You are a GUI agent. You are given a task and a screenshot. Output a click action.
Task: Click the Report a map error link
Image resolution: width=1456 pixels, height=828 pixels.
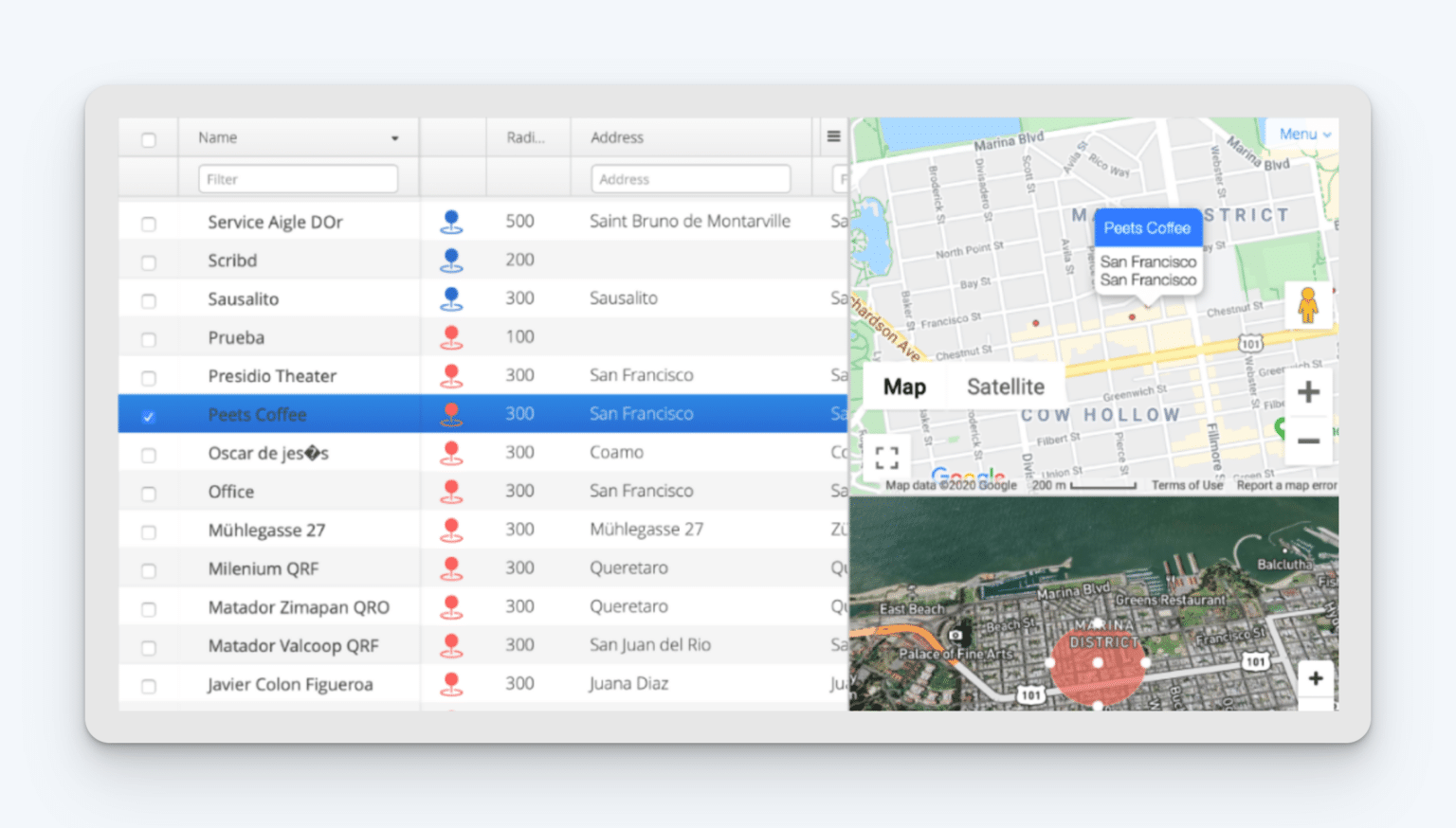tap(1285, 484)
